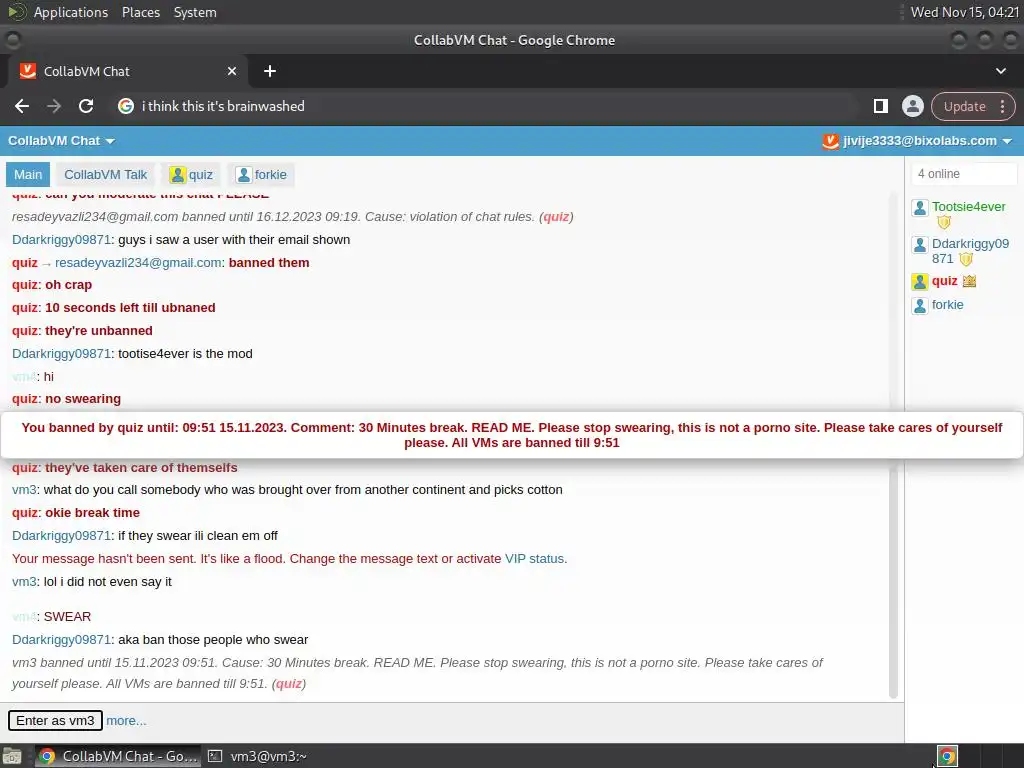Open the quiz private chat tab
Image resolution: width=1024 pixels, height=768 pixels.
click(191, 175)
